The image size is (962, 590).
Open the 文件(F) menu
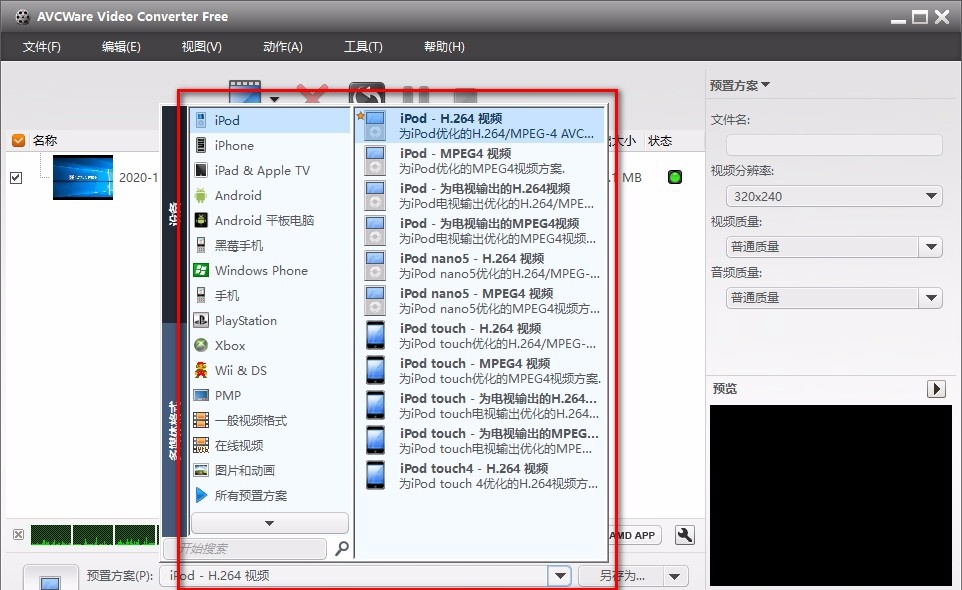click(42, 47)
